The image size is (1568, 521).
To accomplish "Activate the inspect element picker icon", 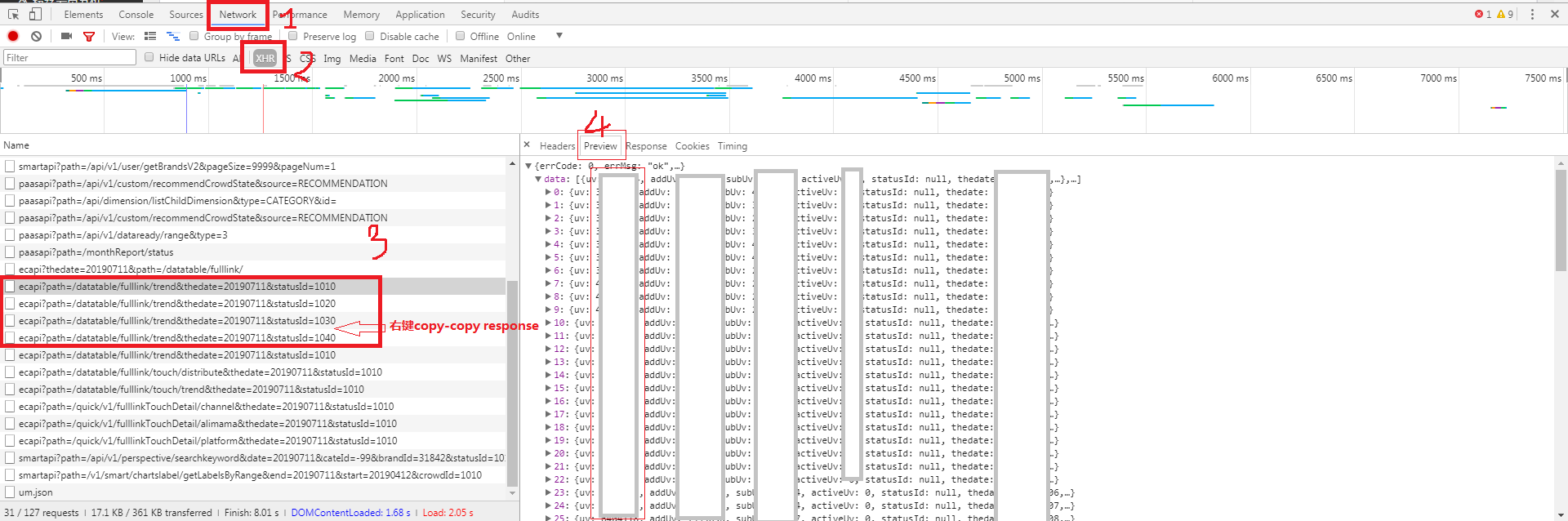I will click(x=13, y=14).
